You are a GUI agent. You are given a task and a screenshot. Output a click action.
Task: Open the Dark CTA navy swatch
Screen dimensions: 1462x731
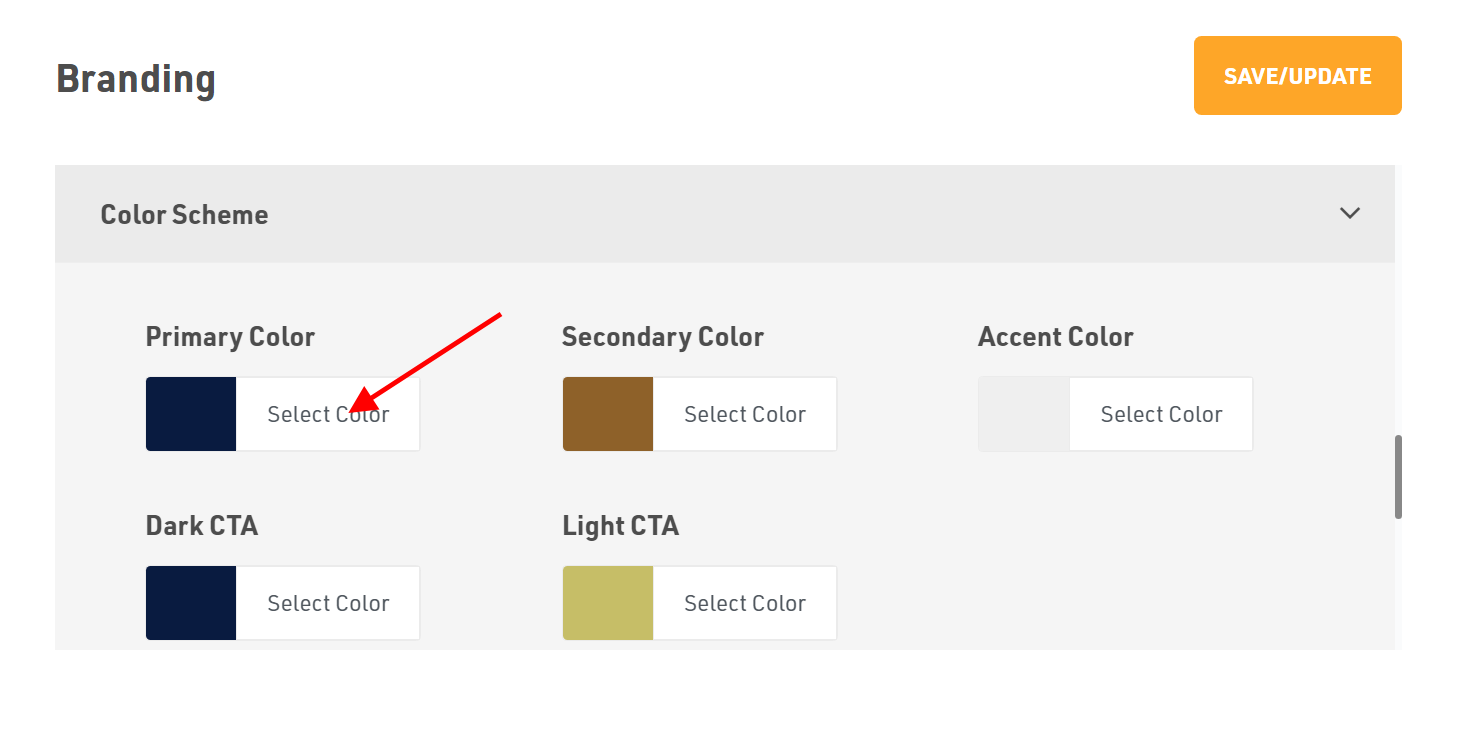[x=191, y=603]
